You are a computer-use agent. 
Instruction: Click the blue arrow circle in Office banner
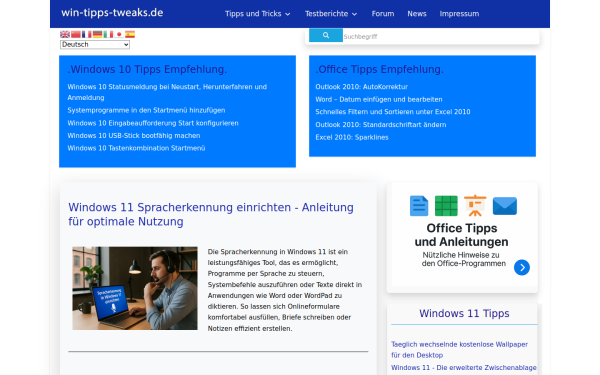[522, 267]
